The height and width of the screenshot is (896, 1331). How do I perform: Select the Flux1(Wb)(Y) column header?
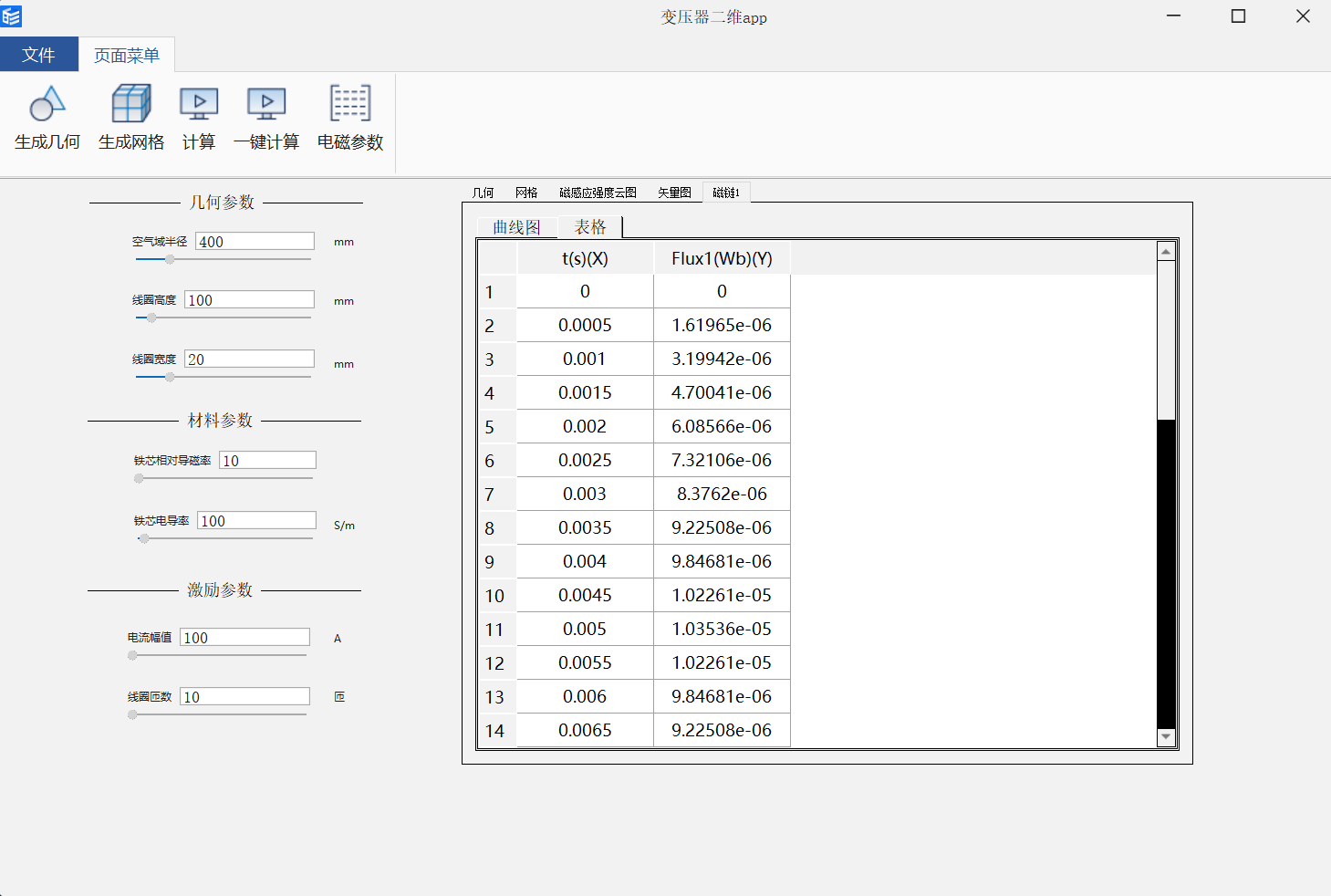(x=722, y=258)
